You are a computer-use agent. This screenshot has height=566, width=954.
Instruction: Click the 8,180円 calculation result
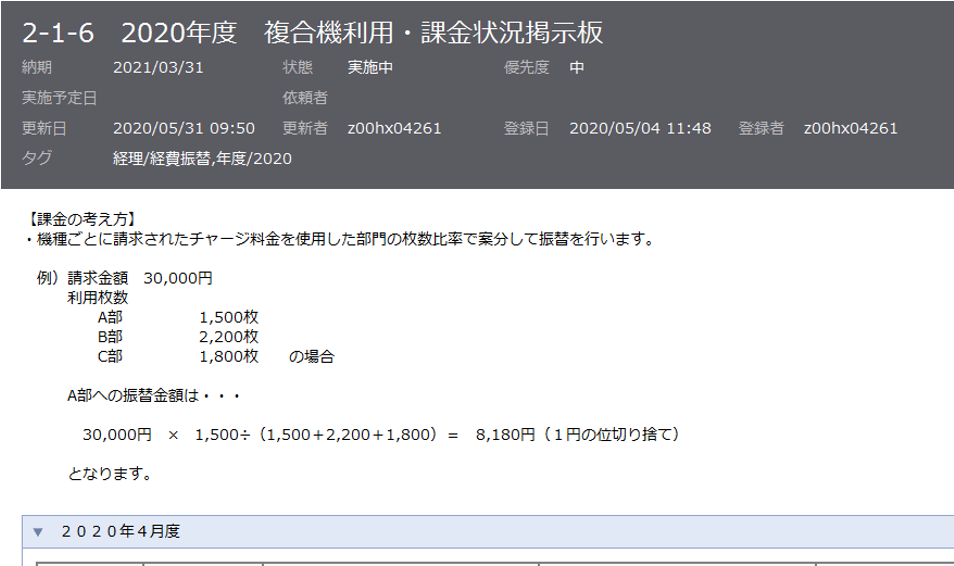click(x=505, y=435)
